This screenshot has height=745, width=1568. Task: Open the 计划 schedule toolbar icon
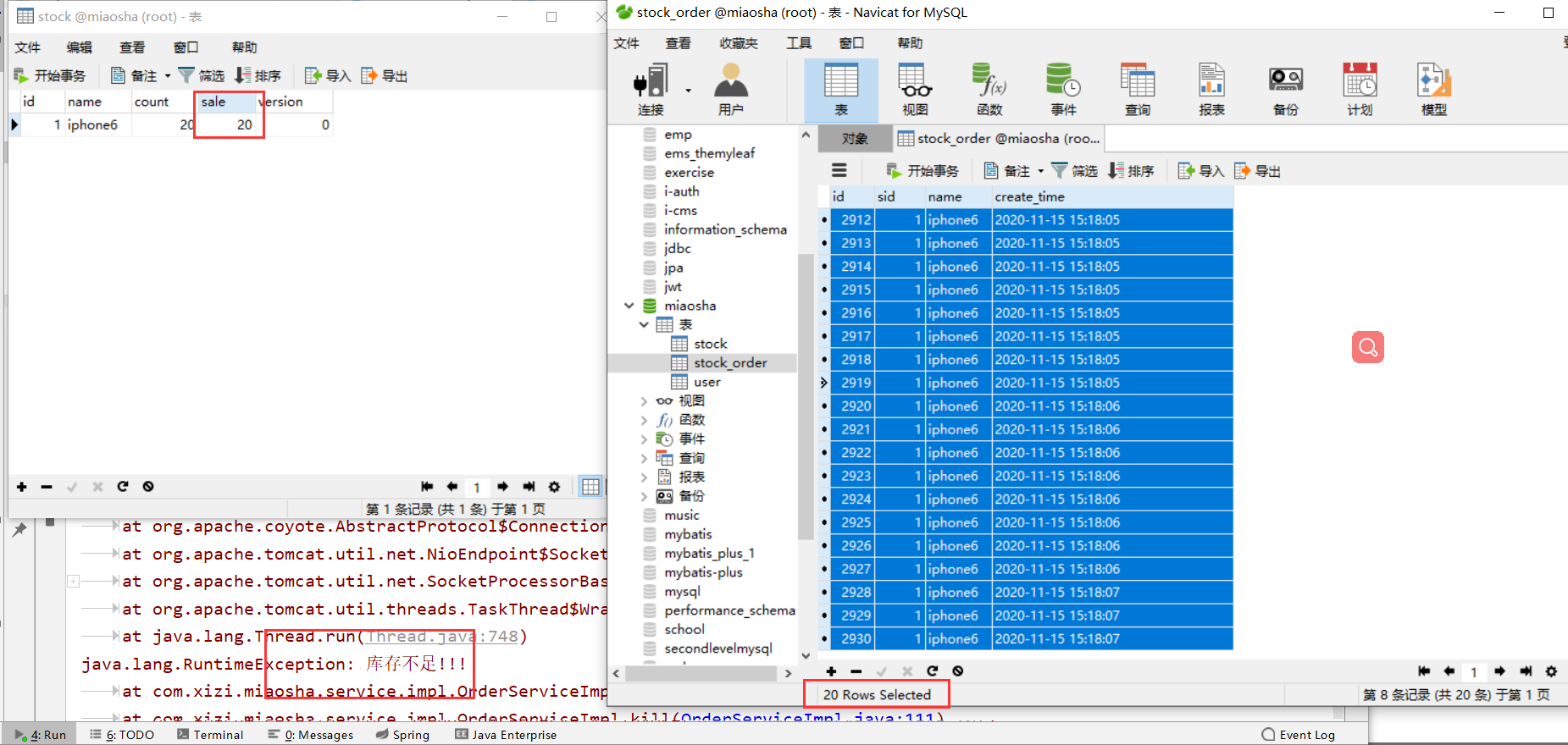(1360, 91)
